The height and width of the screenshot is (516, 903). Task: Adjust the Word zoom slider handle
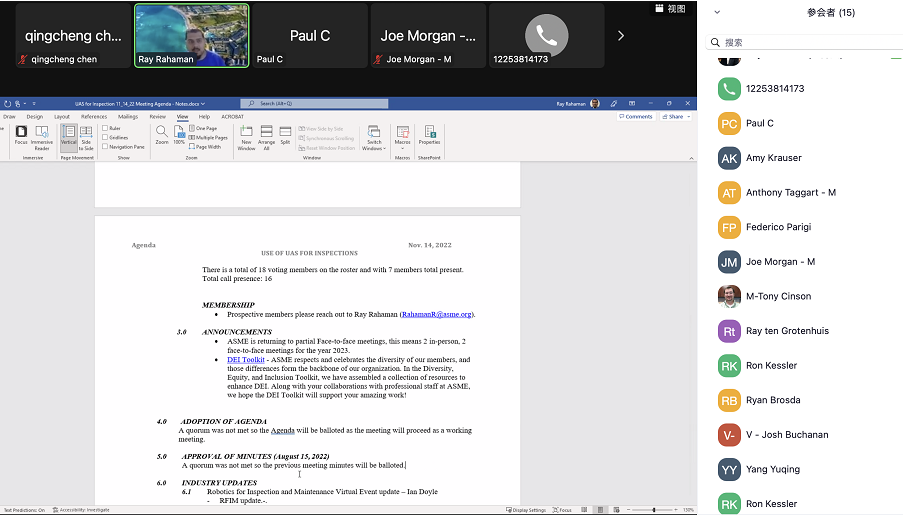click(x=654, y=510)
